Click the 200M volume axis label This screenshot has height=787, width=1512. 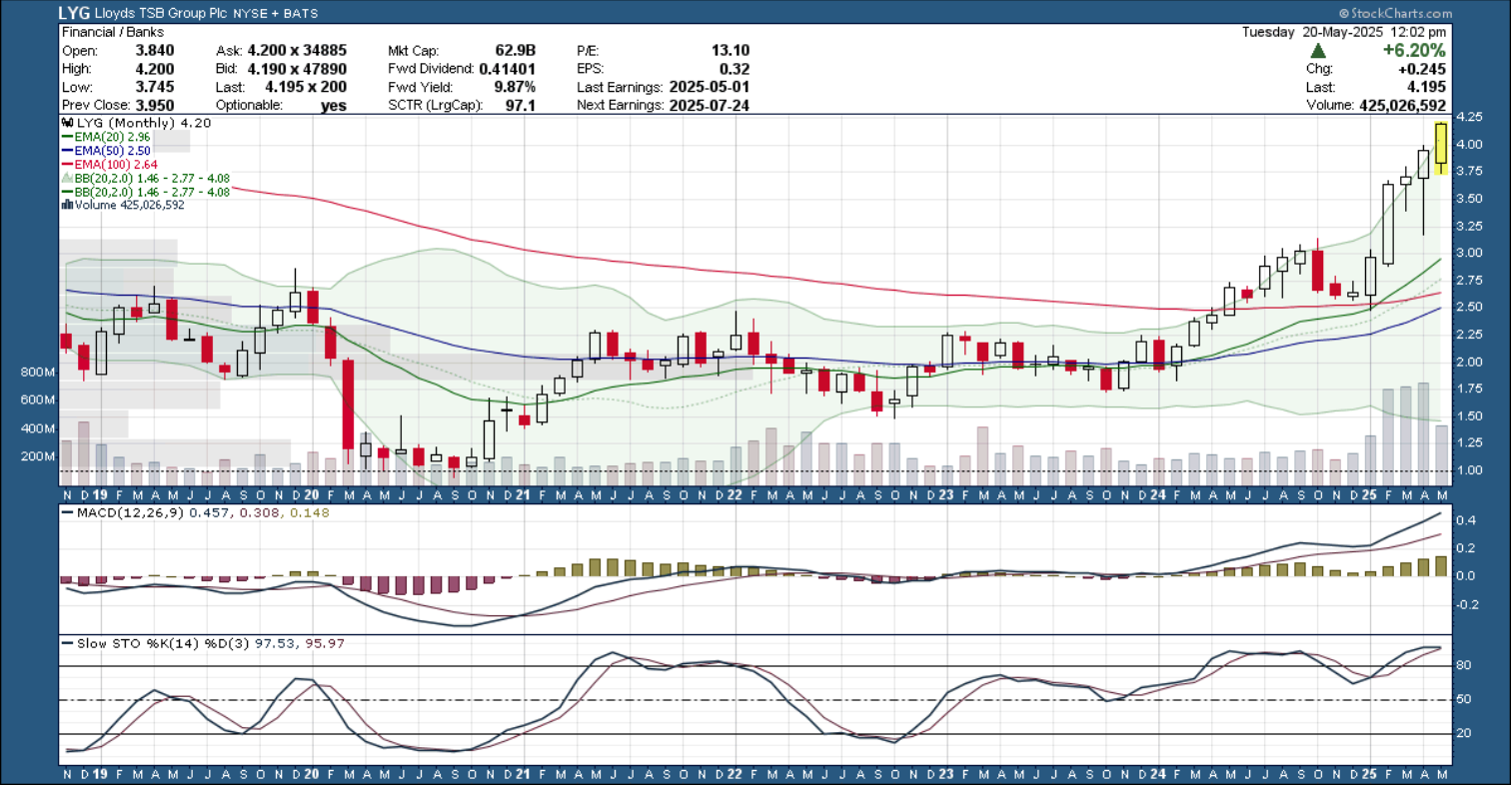[x=37, y=456]
